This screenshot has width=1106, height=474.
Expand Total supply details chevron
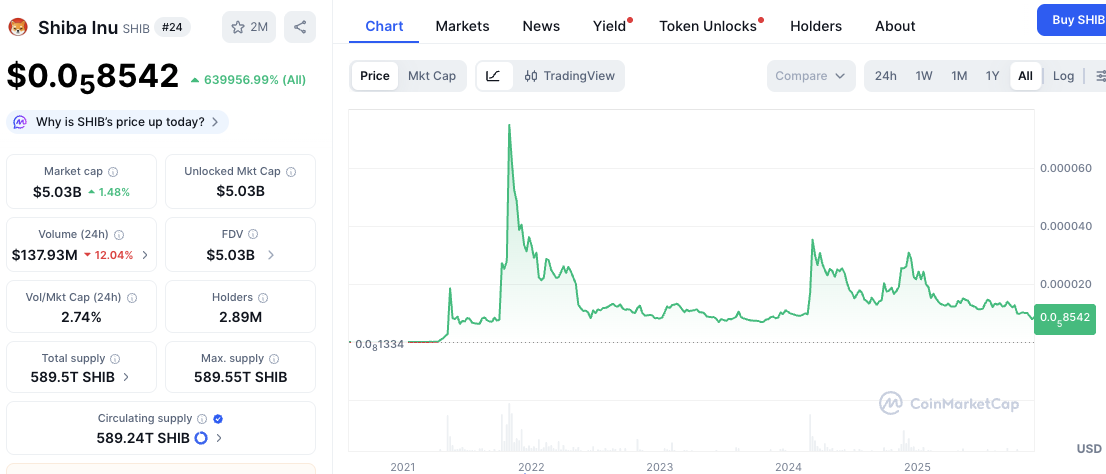point(125,377)
